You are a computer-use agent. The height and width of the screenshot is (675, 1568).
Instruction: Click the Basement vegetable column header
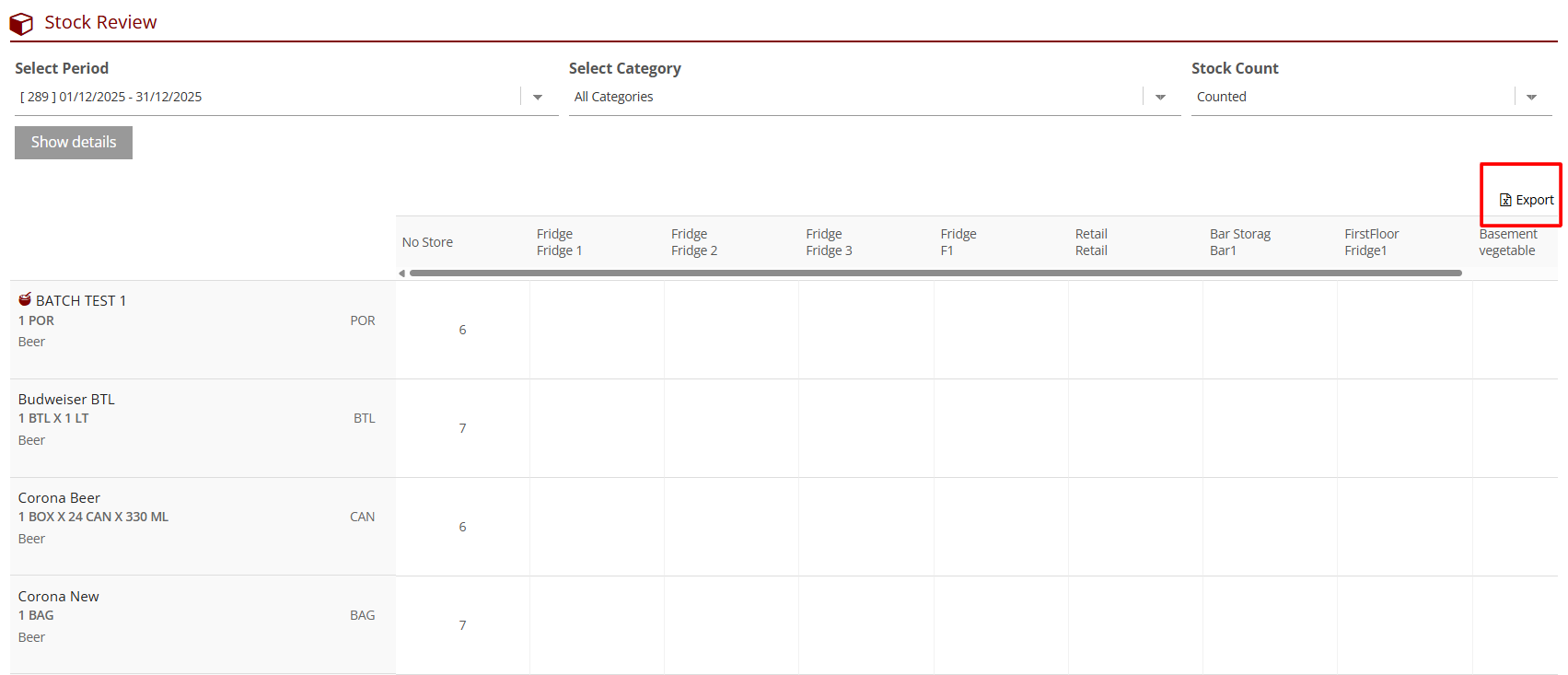pos(1507,242)
